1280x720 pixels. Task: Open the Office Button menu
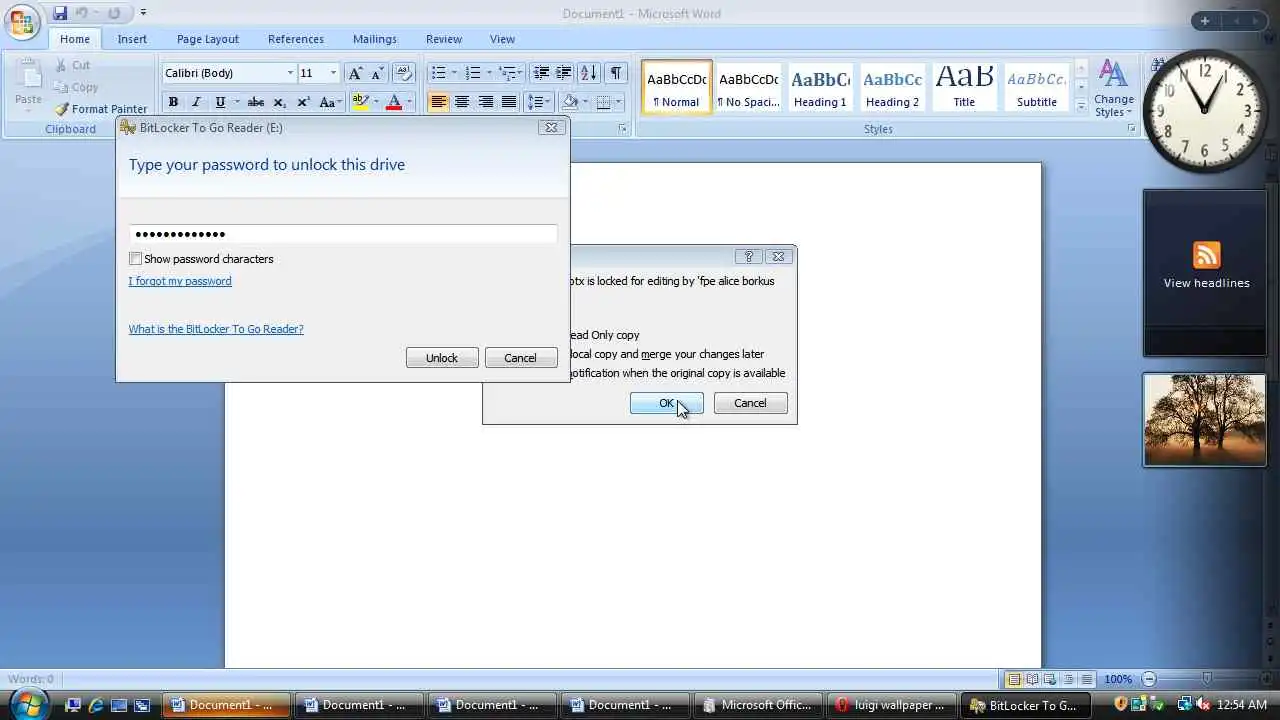[x=21, y=21]
